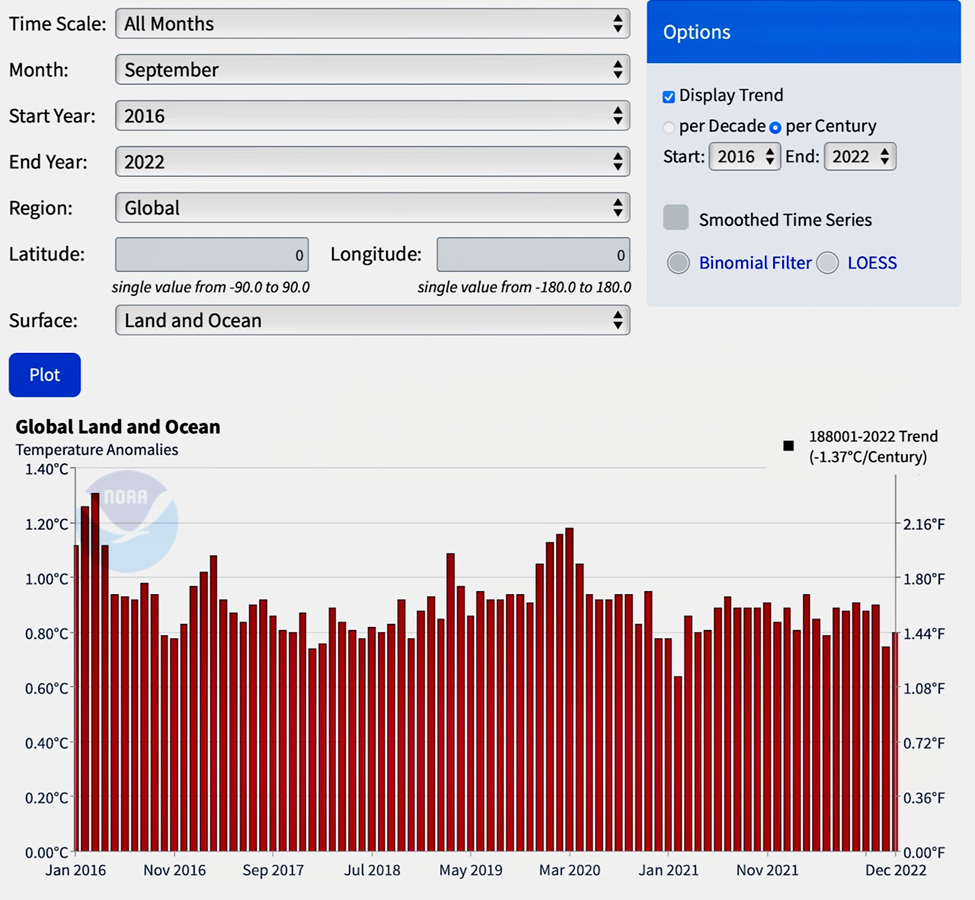
Task: Click the black trend legend square
Action: (789, 446)
